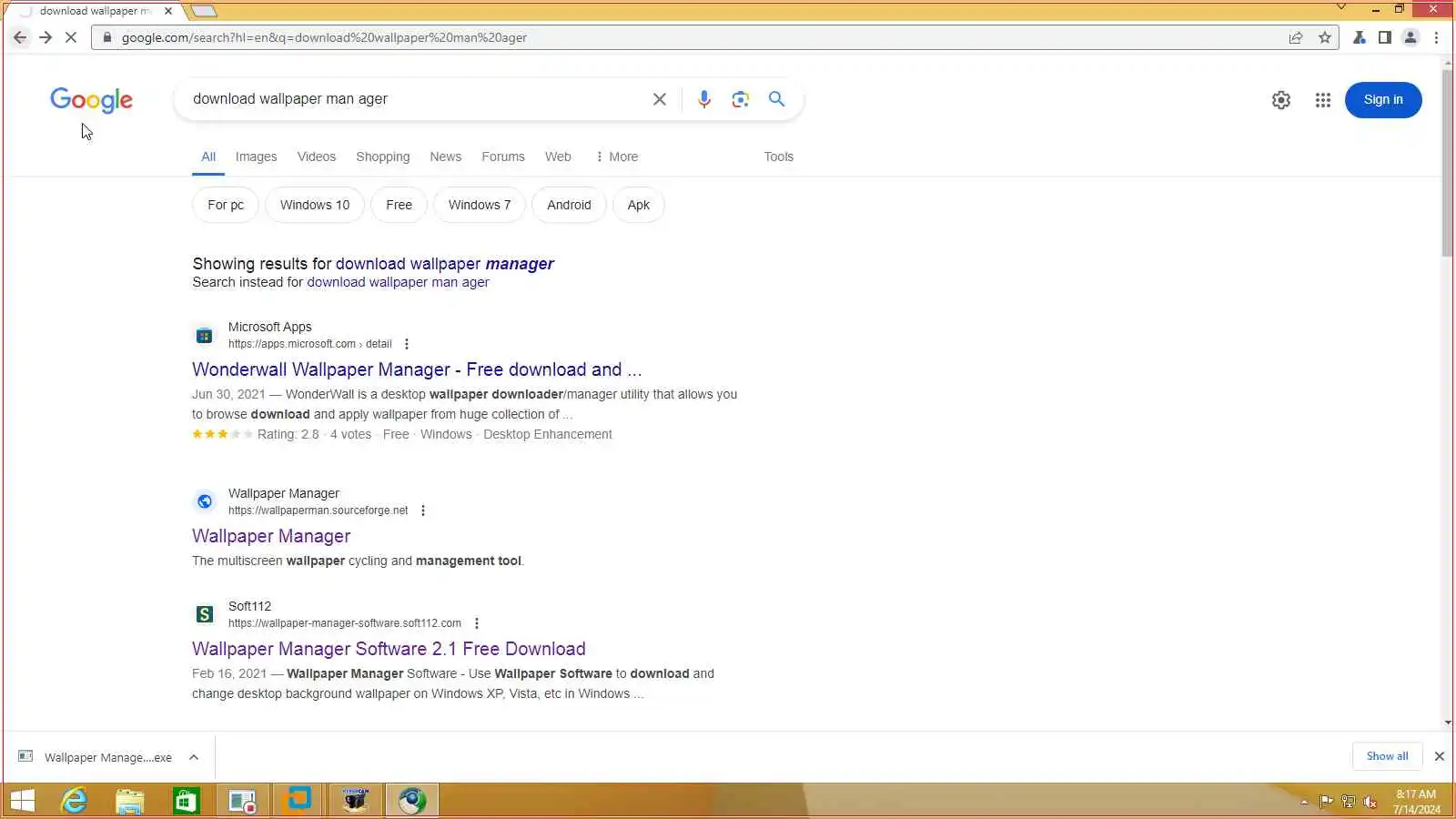The width and height of the screenshot is (1456, 819).
Task: Switch to Images results
Action: click(256, 157)
